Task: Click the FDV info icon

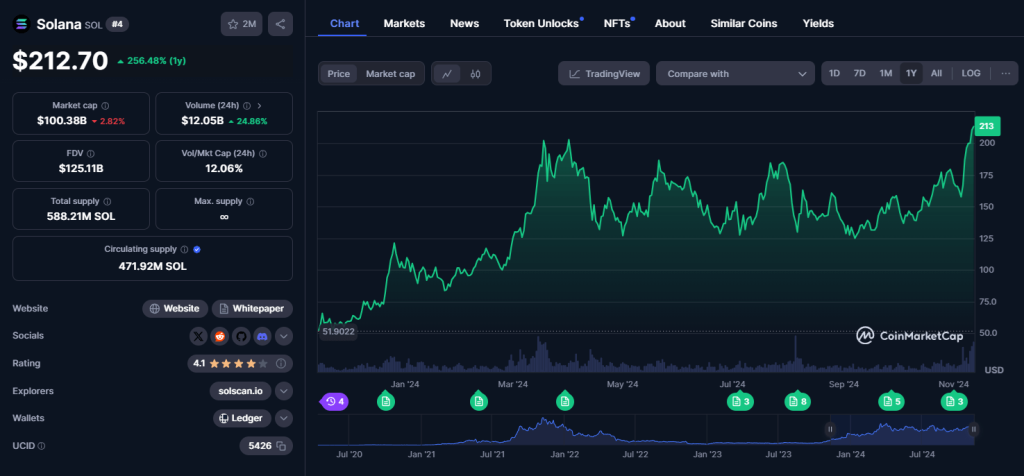Action: (x=90, y=153)
